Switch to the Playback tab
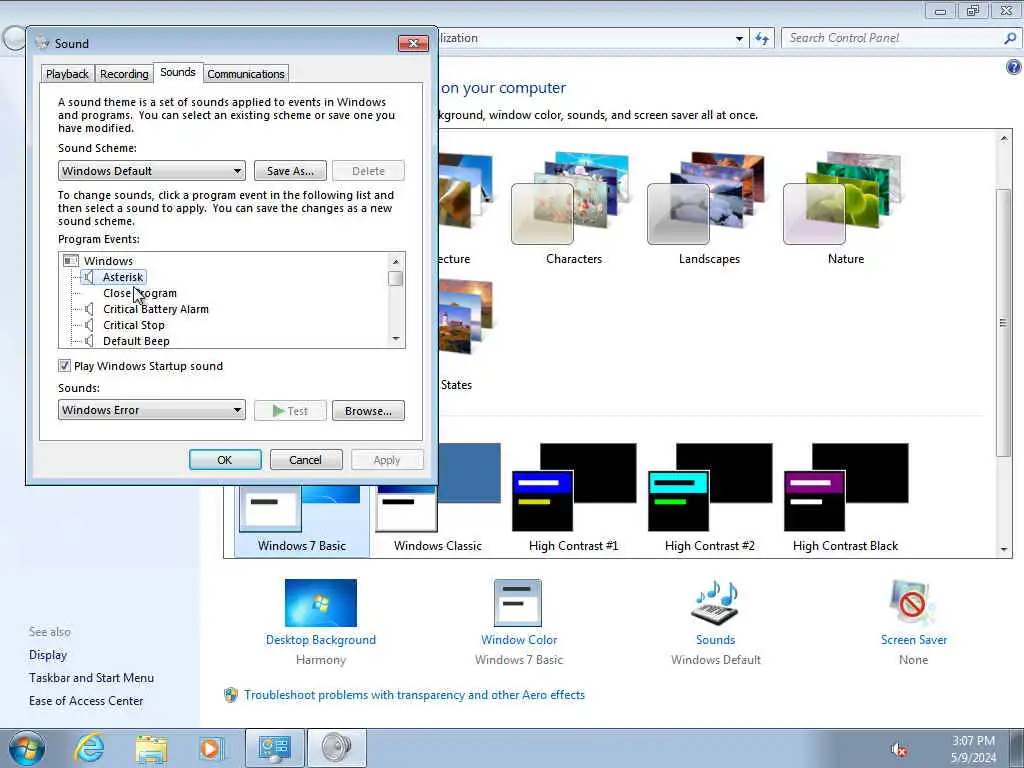 67,74
